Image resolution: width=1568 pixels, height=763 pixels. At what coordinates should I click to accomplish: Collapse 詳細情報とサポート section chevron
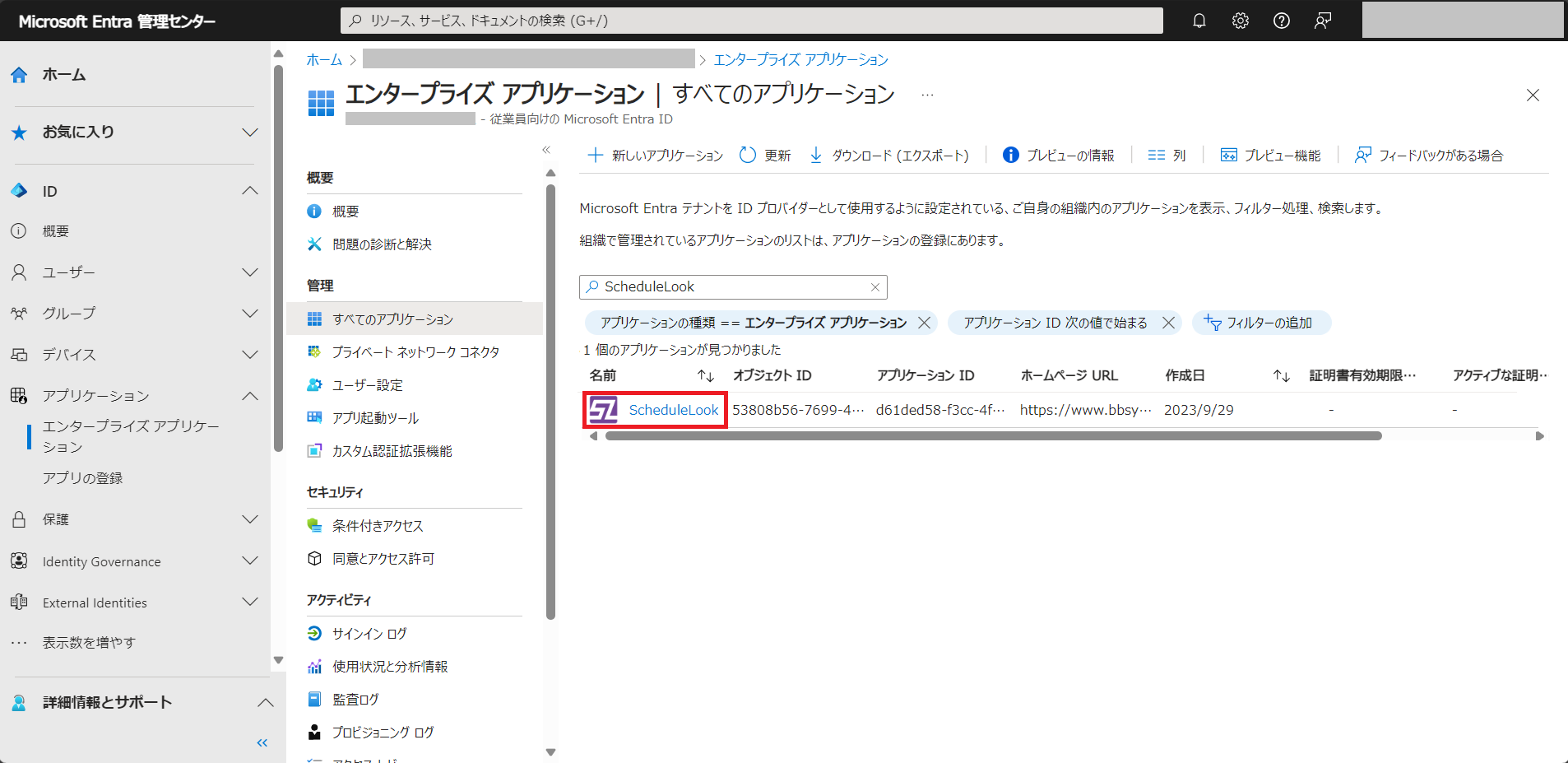click(x=265, y=703)
